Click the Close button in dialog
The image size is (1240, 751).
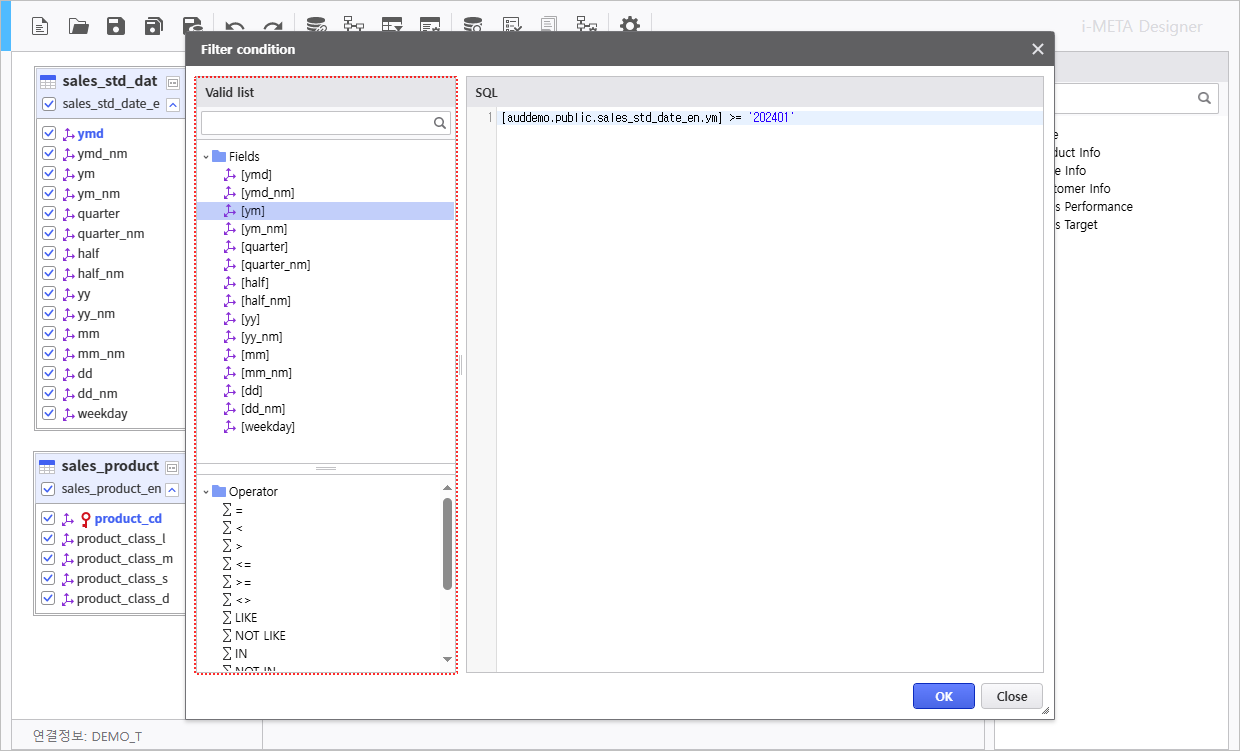coord(1011,696)
